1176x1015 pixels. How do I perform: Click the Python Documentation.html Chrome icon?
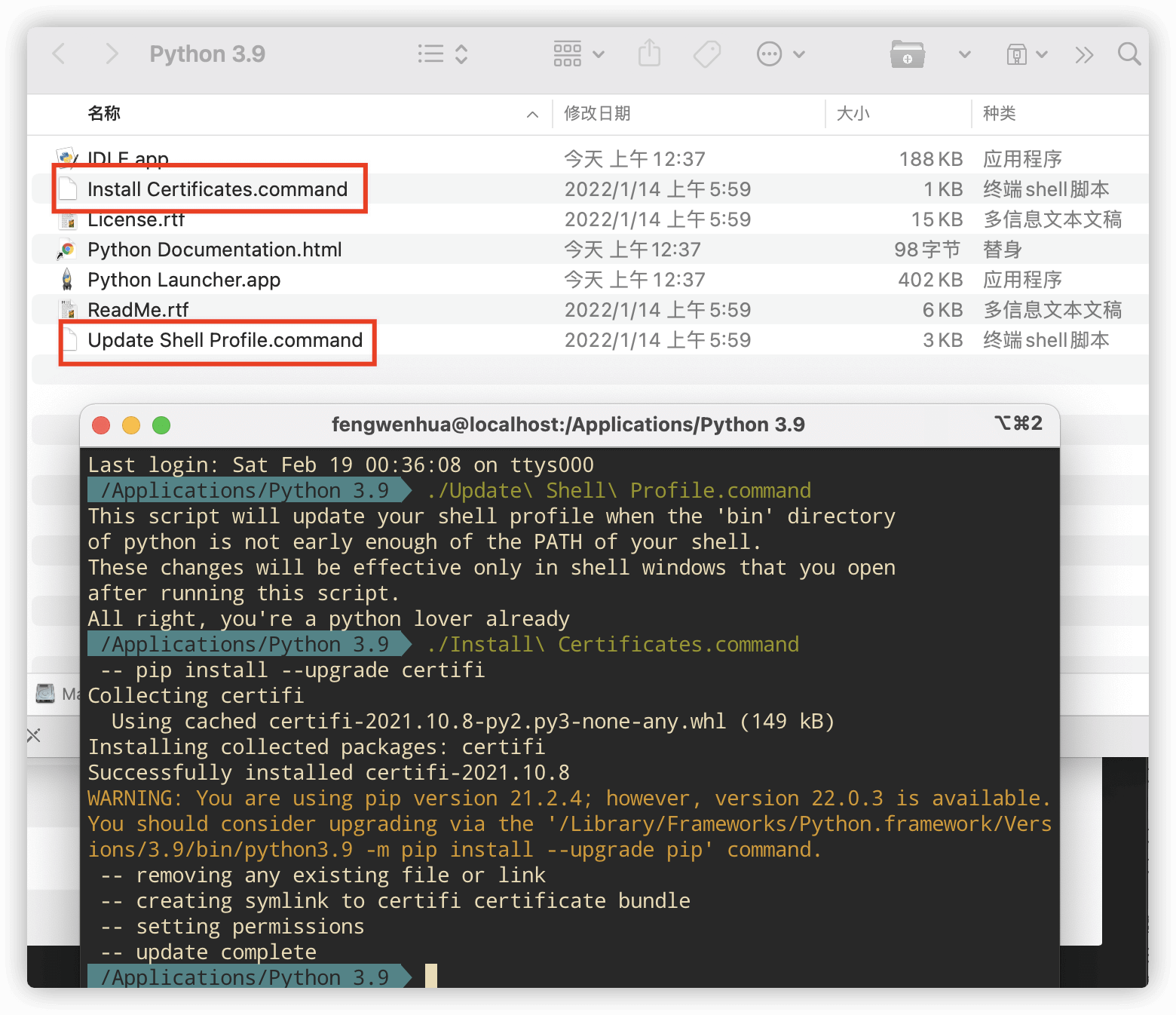(67, 250)
